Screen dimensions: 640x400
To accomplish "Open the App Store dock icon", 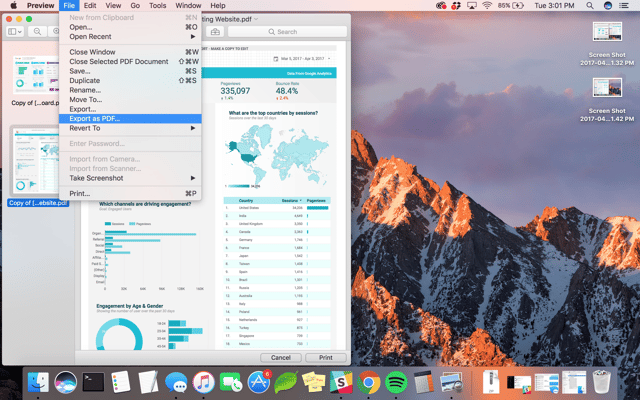I will click(256, 382).
